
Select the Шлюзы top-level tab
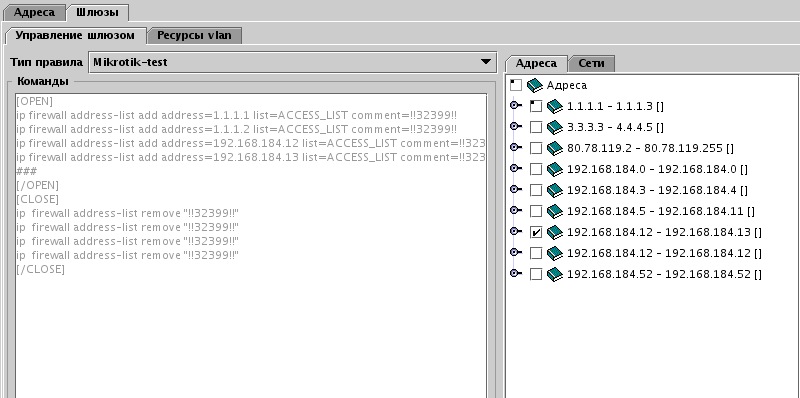coord(97,12)
